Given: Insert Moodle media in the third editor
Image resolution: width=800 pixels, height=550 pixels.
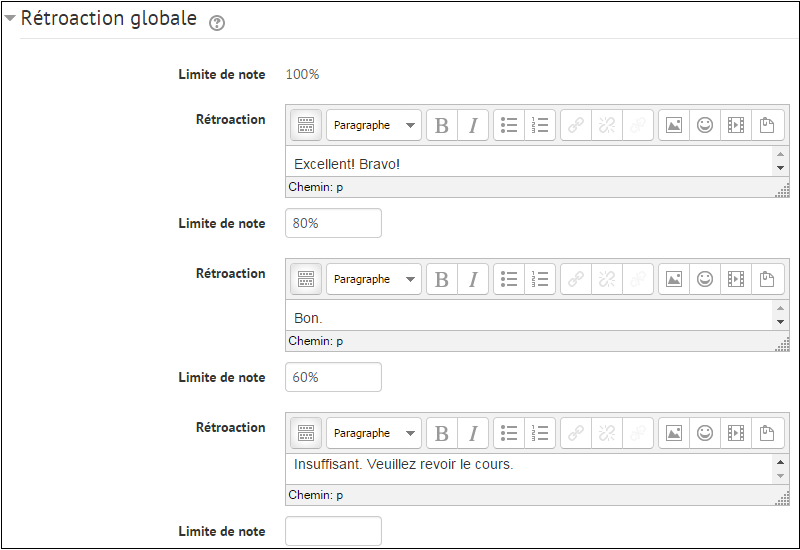Looking at the screenshot, I should point(736,434).
